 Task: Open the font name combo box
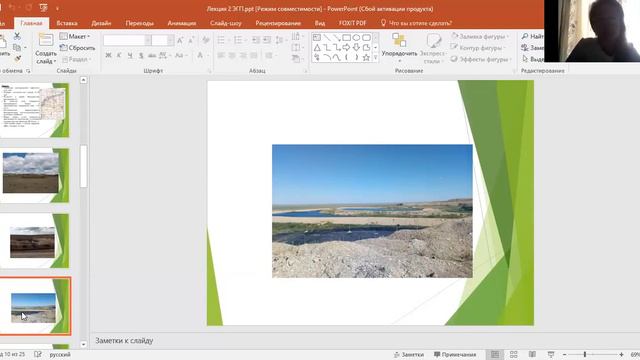pos(127,40)
